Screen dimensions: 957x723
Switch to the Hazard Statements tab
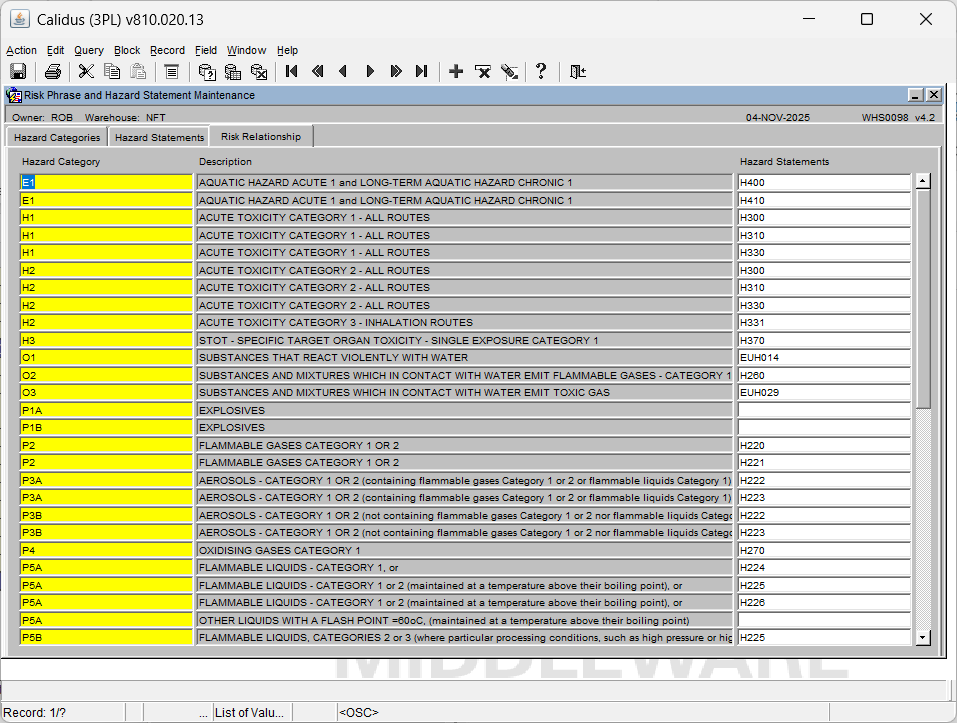(159, 137)
